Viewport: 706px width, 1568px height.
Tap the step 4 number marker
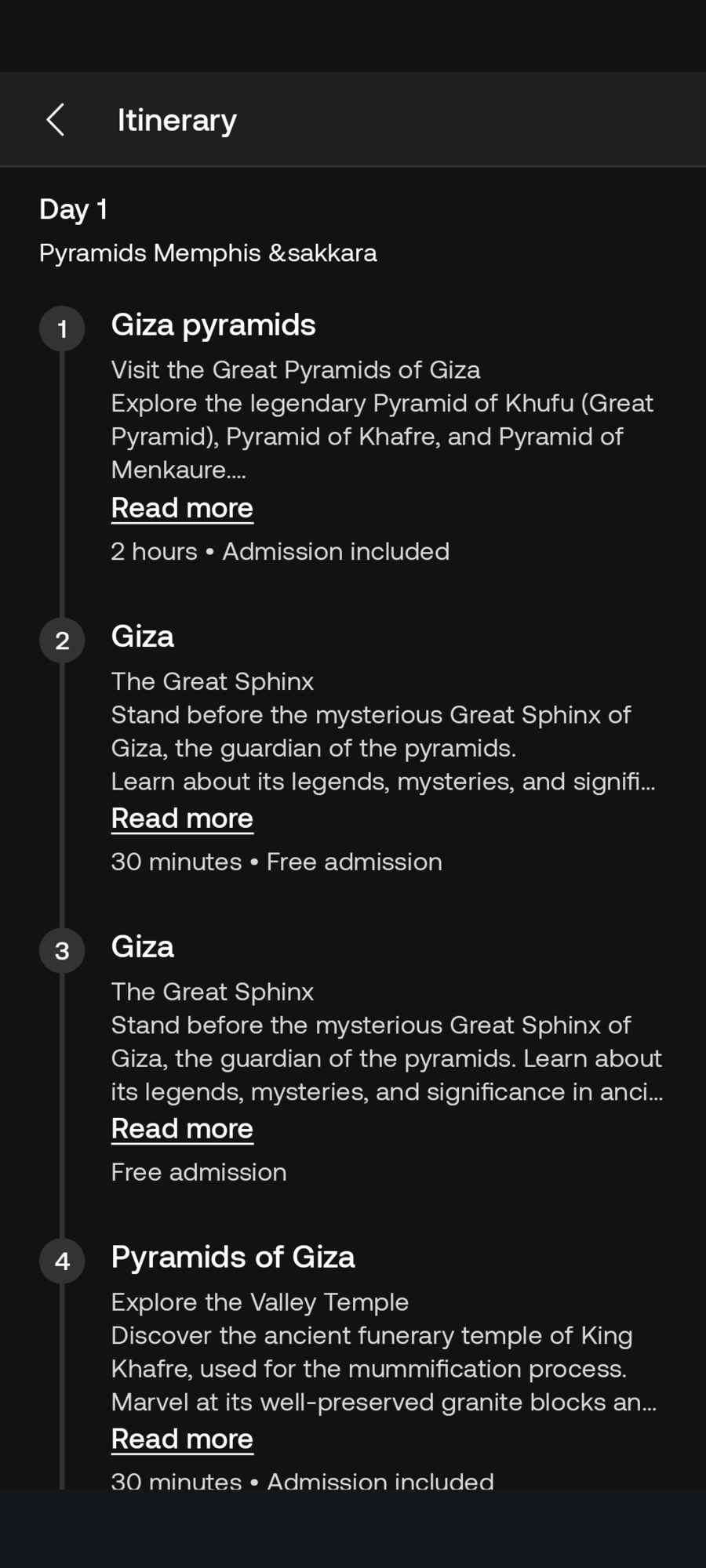coord(62,1261)
